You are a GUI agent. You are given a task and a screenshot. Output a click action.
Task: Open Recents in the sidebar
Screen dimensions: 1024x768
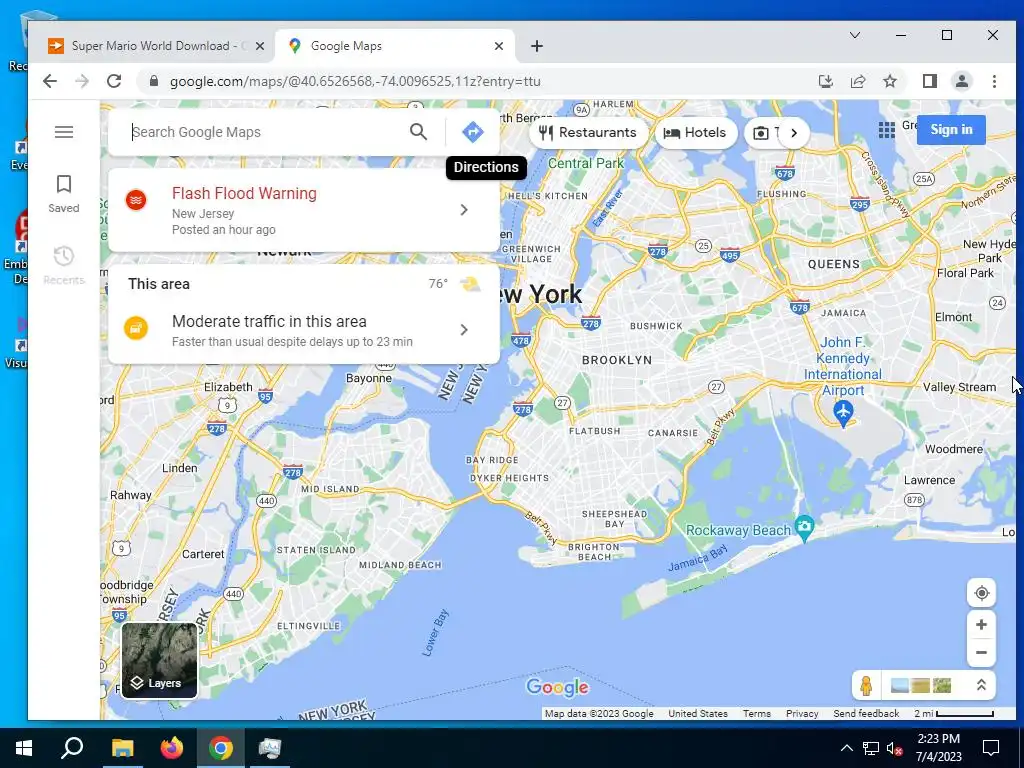[x=63, y=265]
